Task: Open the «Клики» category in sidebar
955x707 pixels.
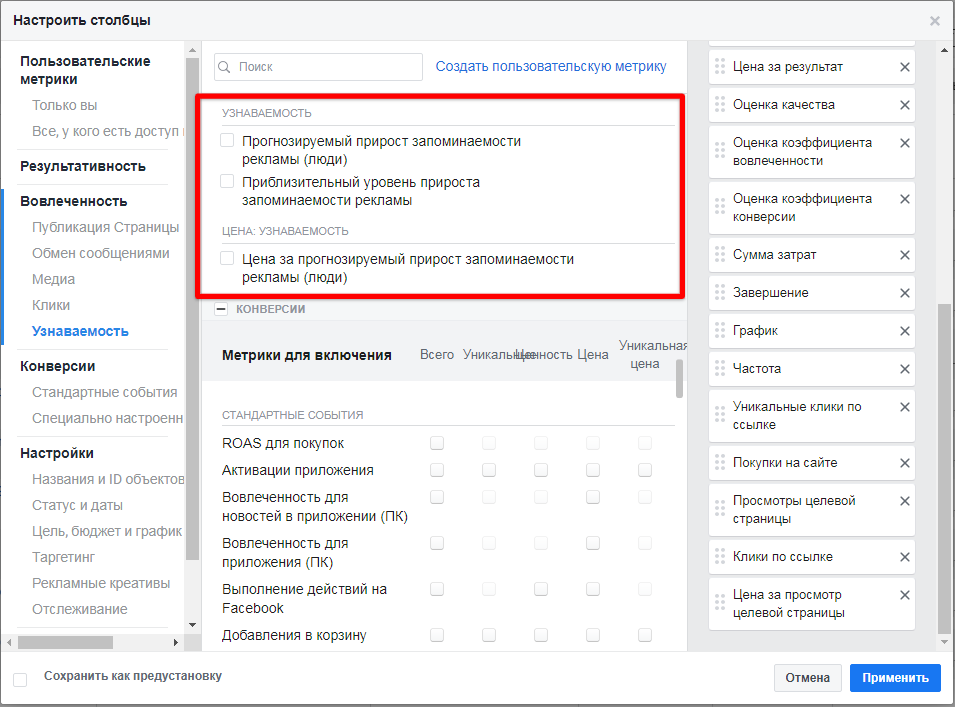Action: [51, 305]
